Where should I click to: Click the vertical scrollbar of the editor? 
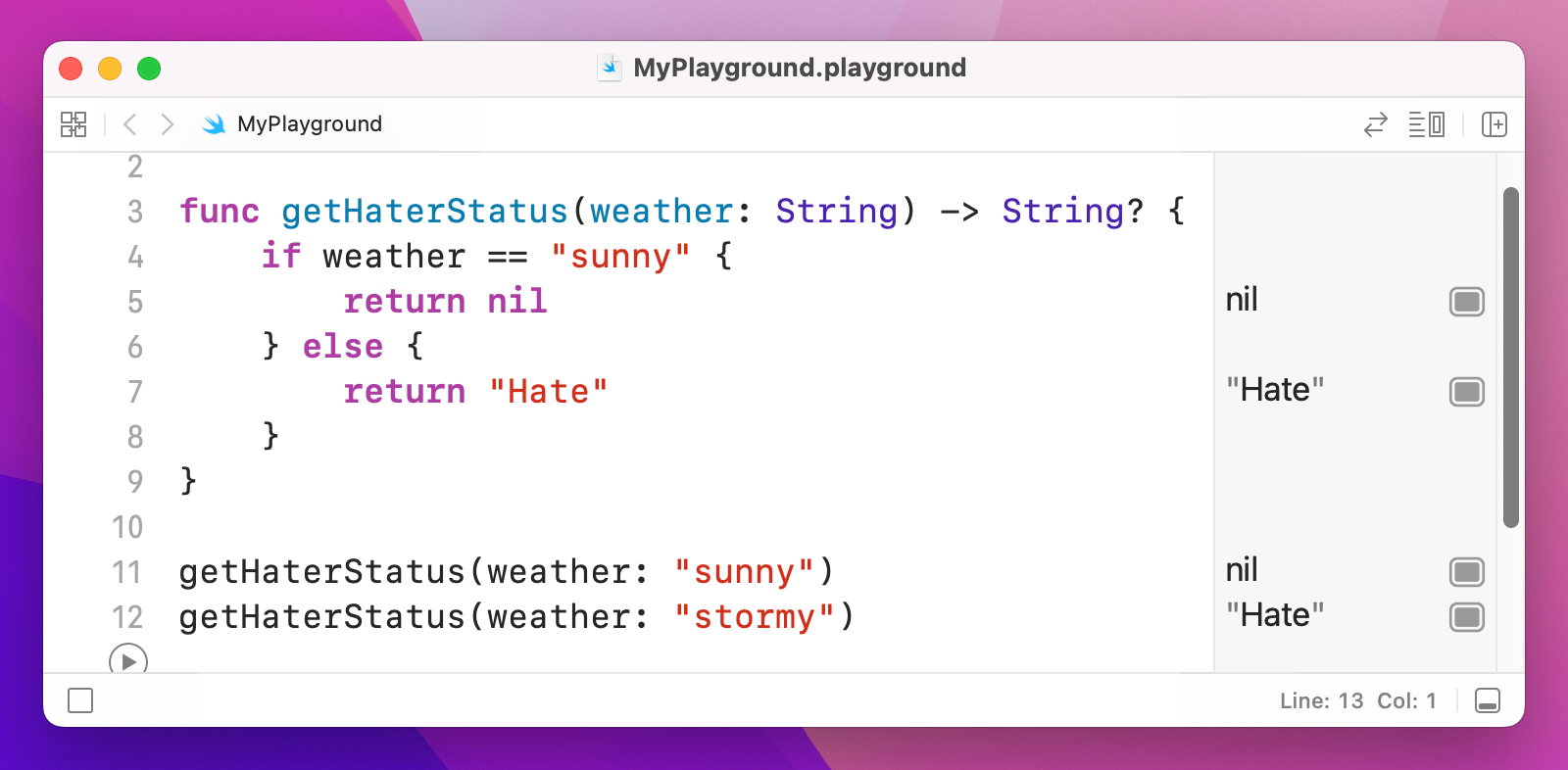tap(1511, 358)
